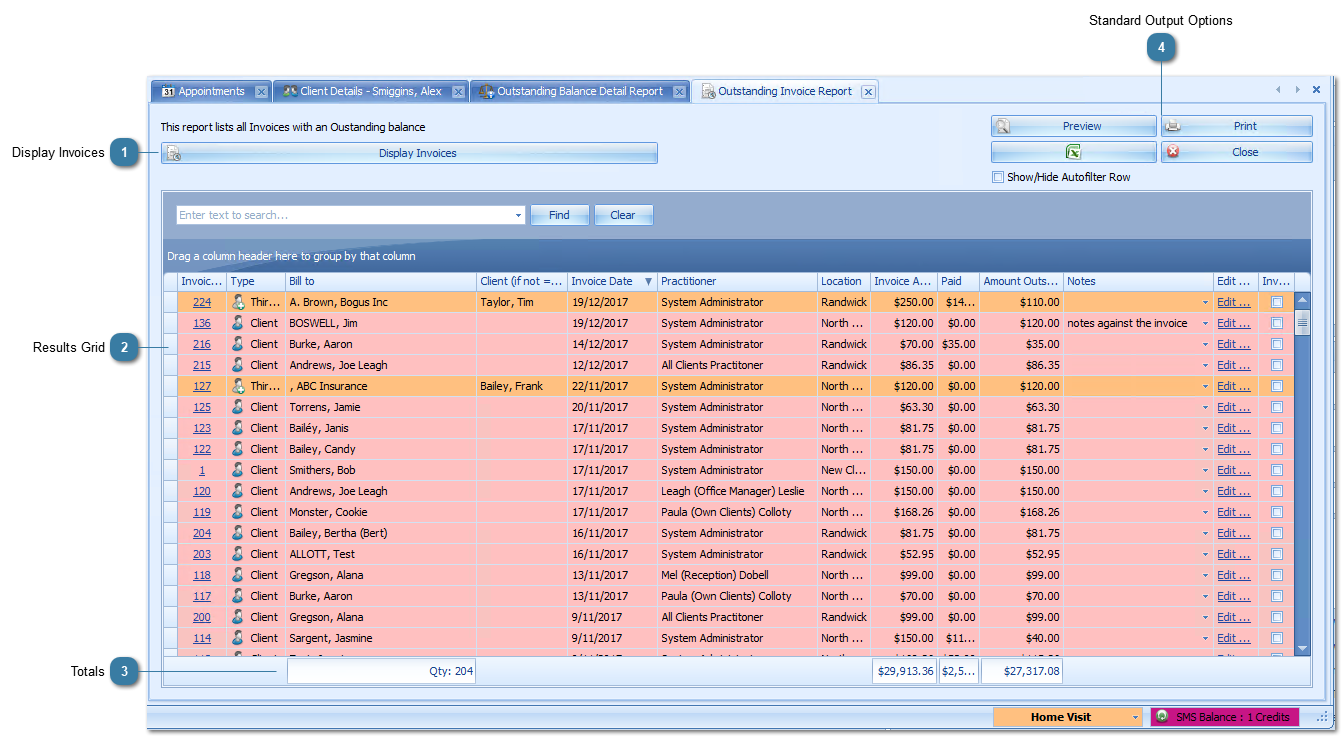The height and width of the screenshot is (739, 1344).
Task: Click the Find button
Action: pos(559,215)
